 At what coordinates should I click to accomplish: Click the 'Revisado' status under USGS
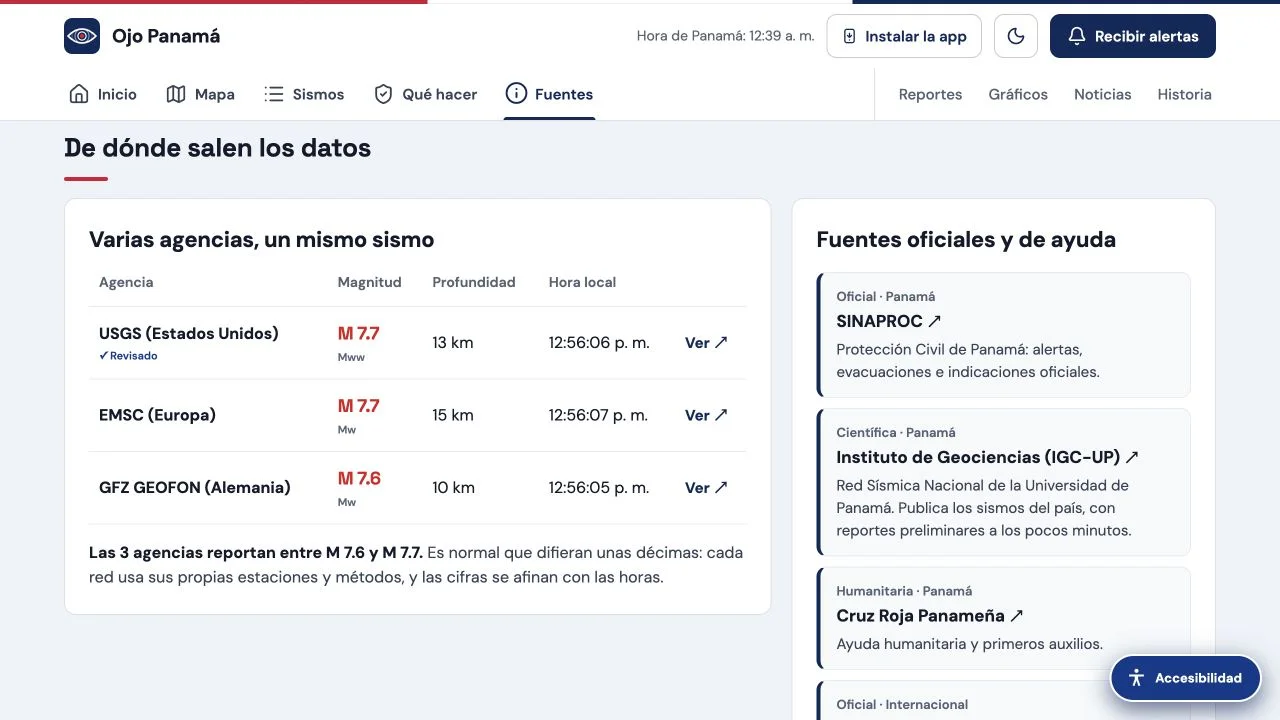128,356
